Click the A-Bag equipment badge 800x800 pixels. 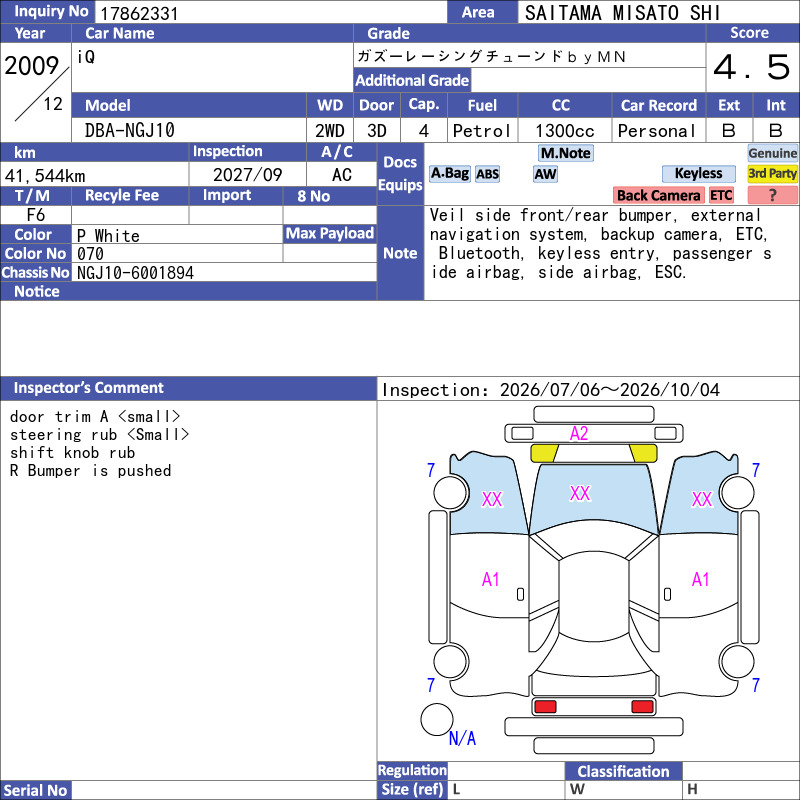pyautogui.click(x=449, y=174)
